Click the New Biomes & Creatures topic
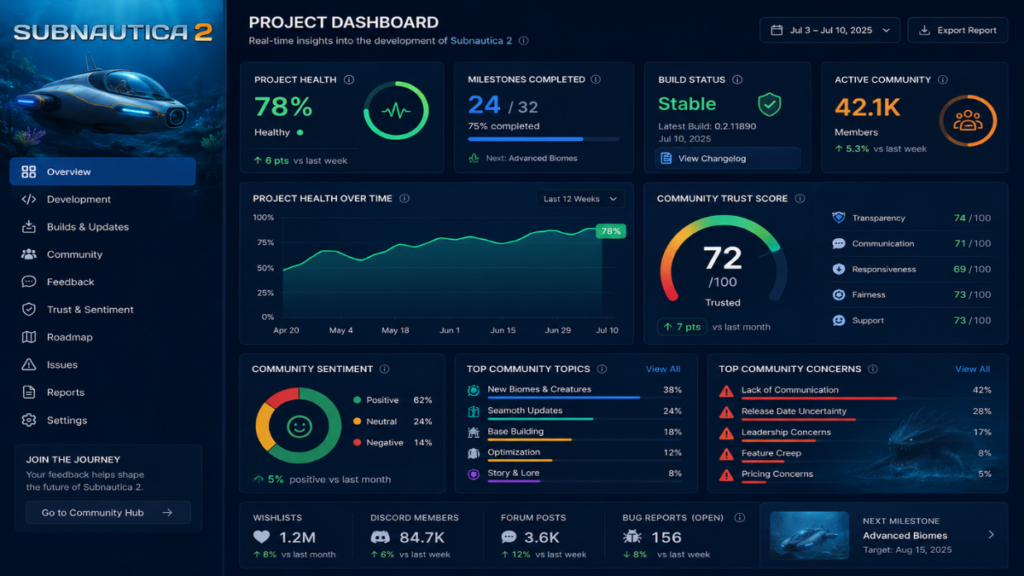This screenshot has width=1024, height=576. pos(575,390)
